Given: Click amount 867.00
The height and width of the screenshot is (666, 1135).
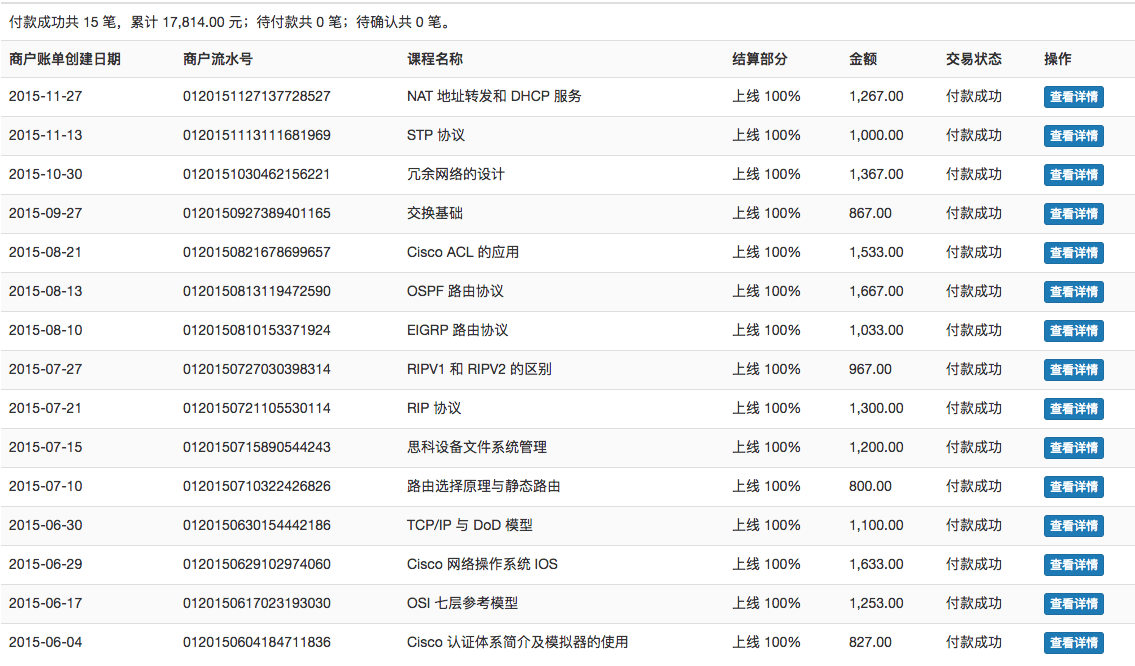Looking at the screenshot, I should [870, 214].
